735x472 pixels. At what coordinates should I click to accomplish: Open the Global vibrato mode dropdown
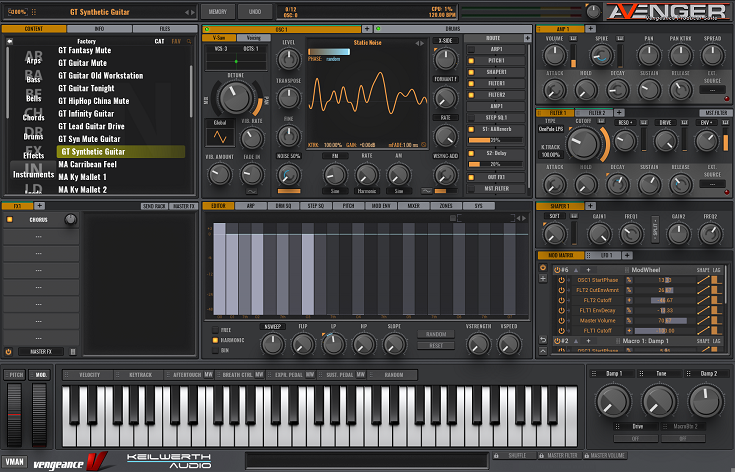[220, 123]
